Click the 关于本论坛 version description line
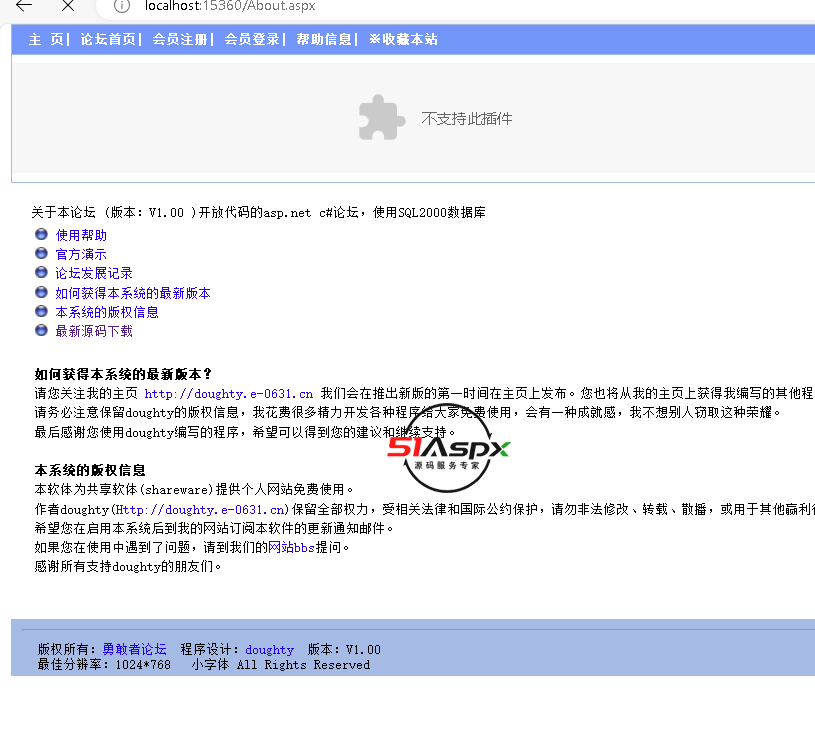The image size is (815, 750). (x=258, y=213)
